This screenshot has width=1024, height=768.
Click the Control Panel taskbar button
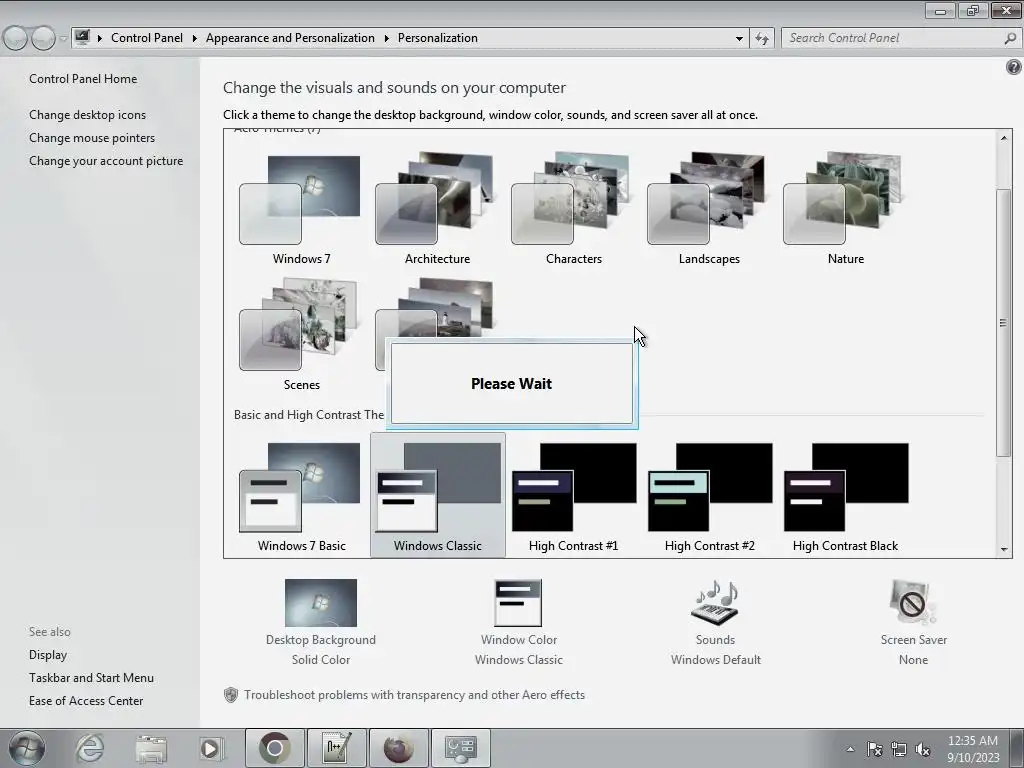[x=460, y=748]
